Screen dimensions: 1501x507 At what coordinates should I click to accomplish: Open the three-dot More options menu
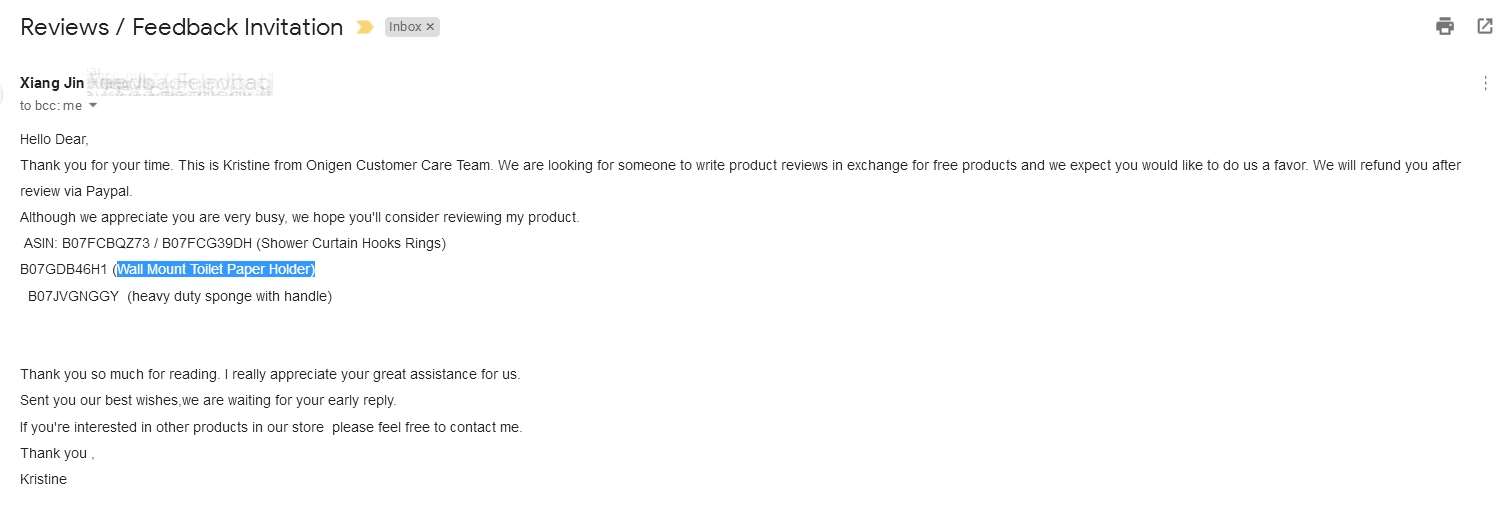pos(1486,84)
